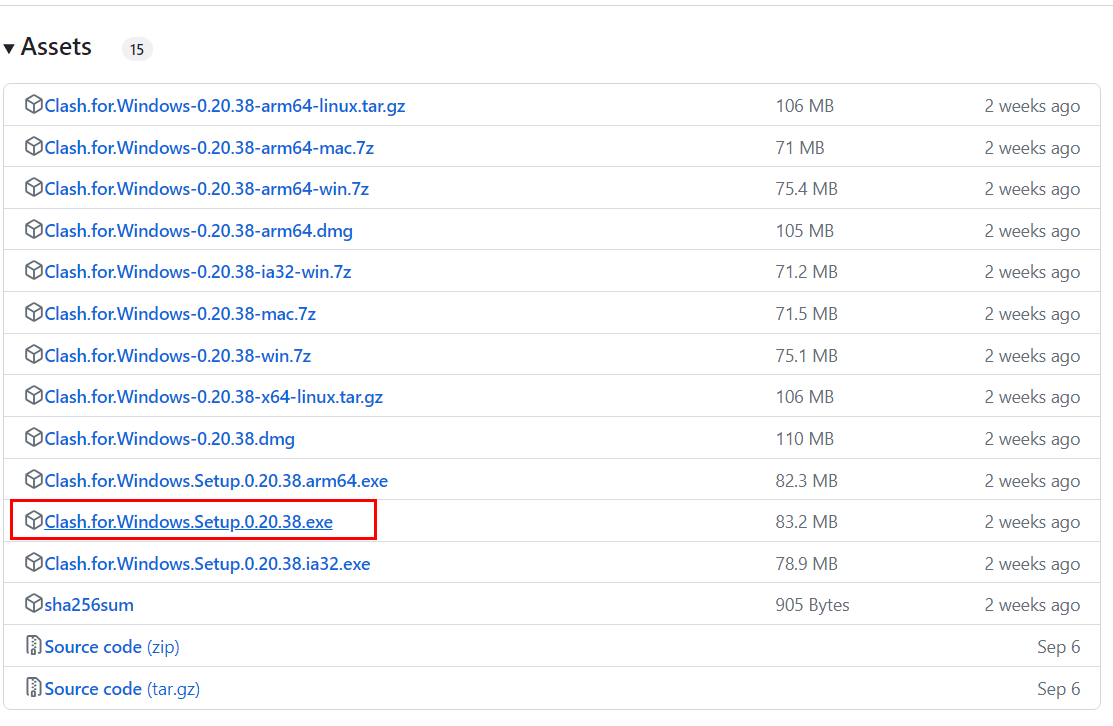Click the package icon beside arm64.dmg
Image resolution: width=1113 pixels, height=726 pixels.
click(33, 229)
